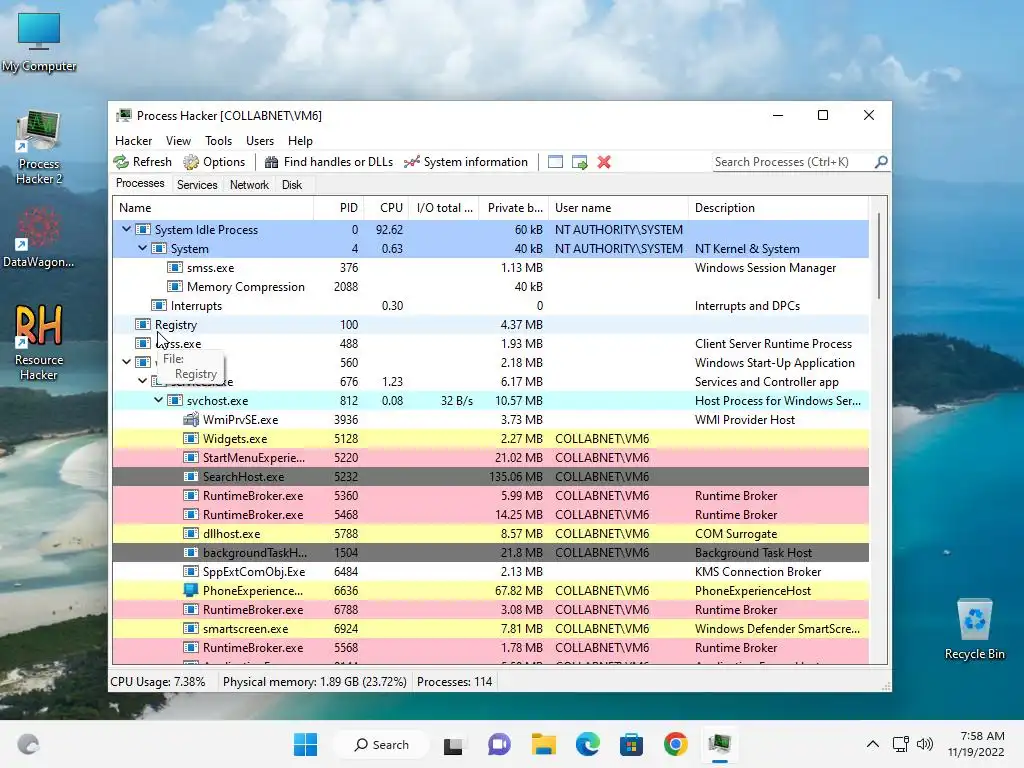
Task: Click the Refresh toolbar button
Action: click(x=142, y=162)
